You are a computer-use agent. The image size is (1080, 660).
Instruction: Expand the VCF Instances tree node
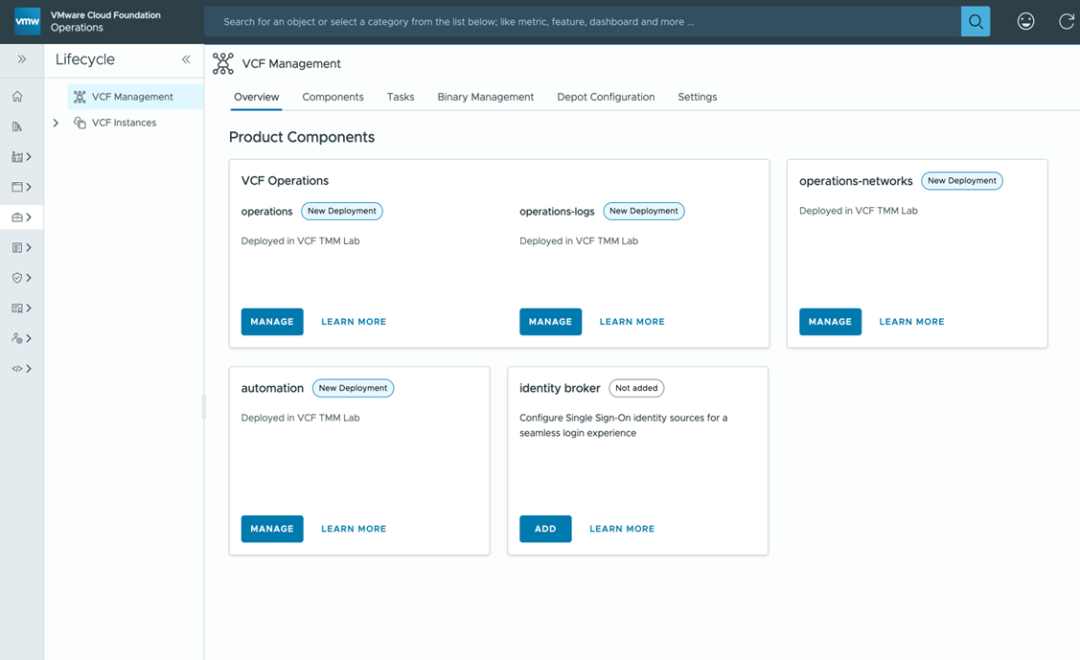coord(56,123)
